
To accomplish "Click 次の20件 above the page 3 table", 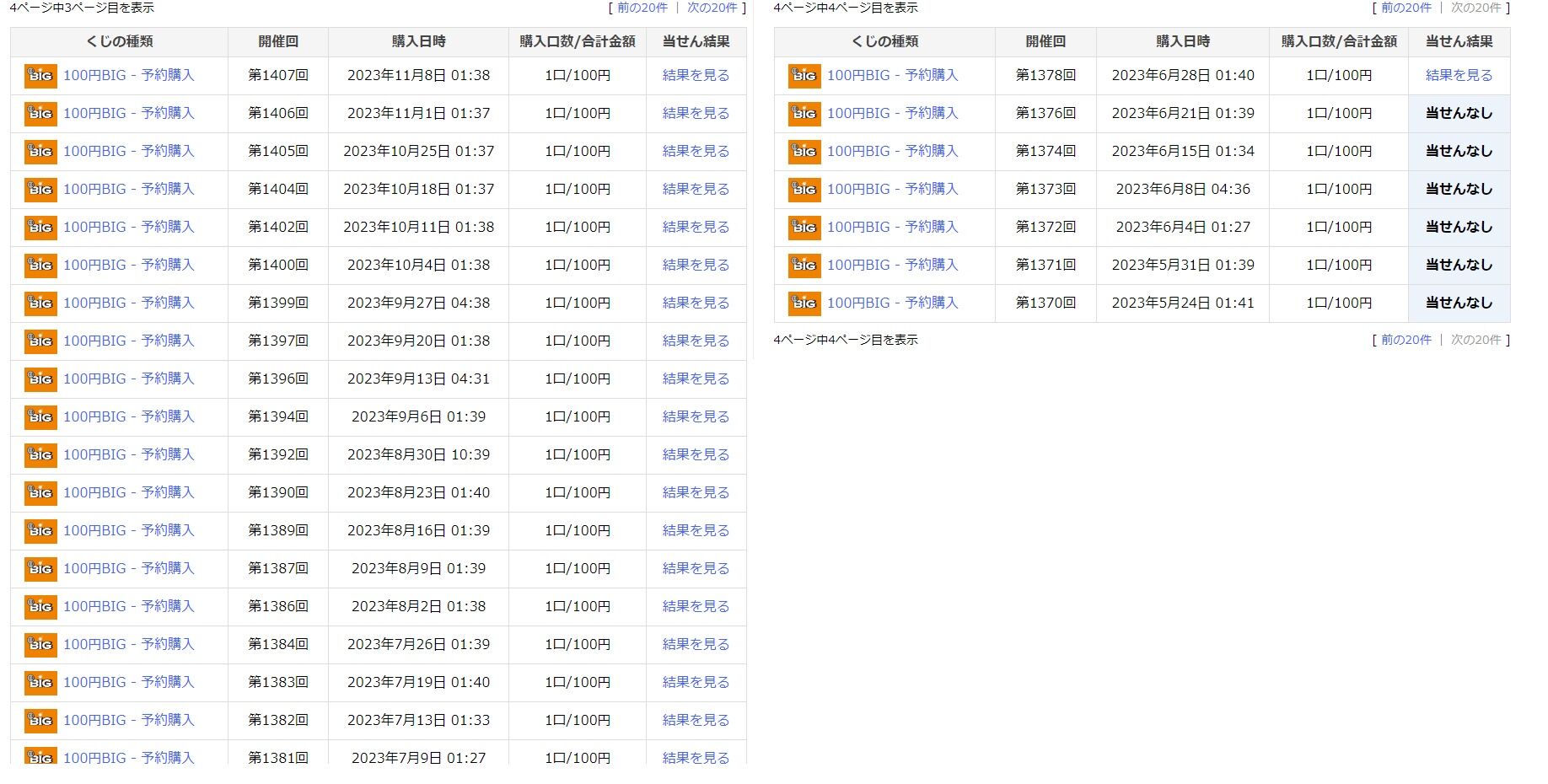I will tap(712, 8).
